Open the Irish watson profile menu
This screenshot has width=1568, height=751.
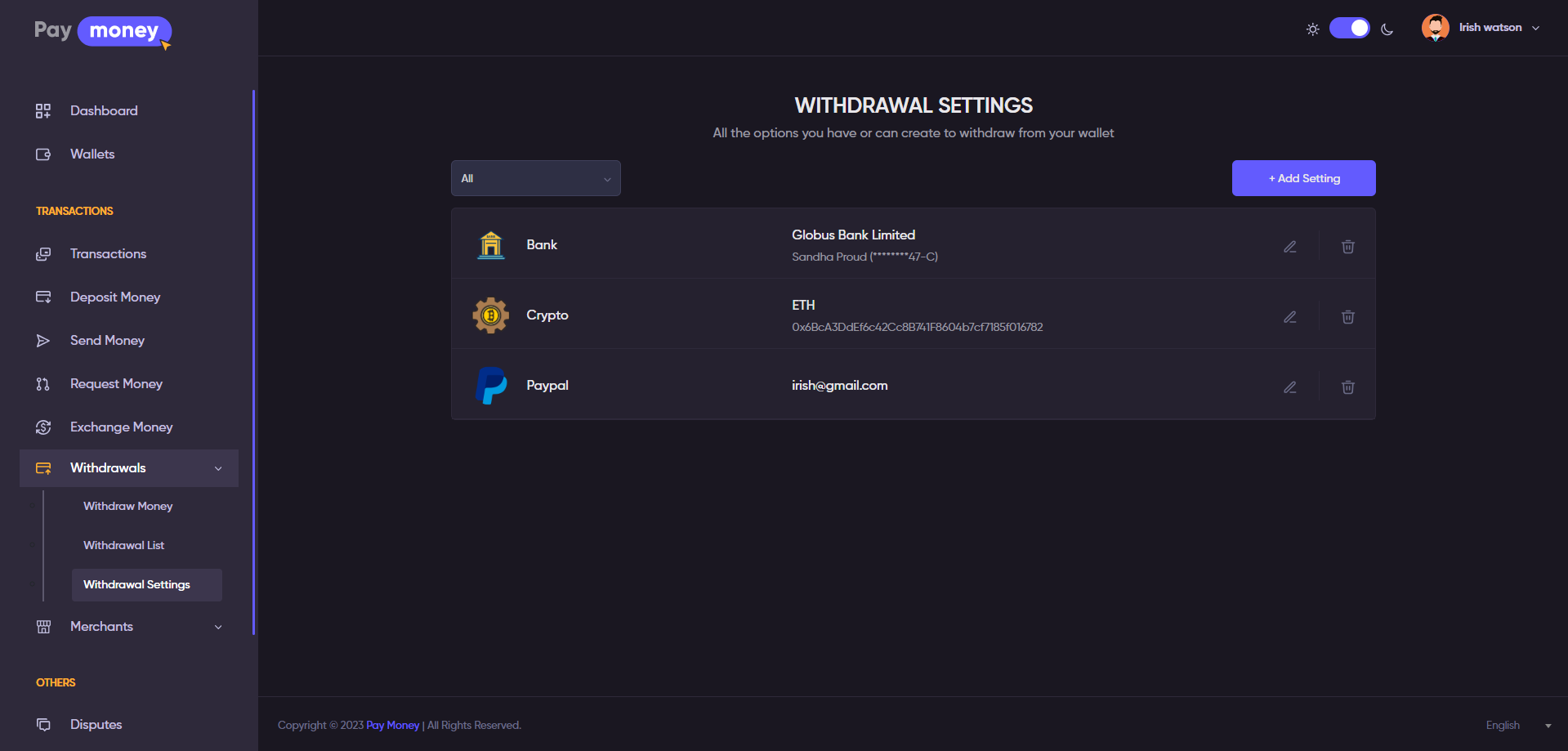pyautogui.click(x=1481, y=28)
